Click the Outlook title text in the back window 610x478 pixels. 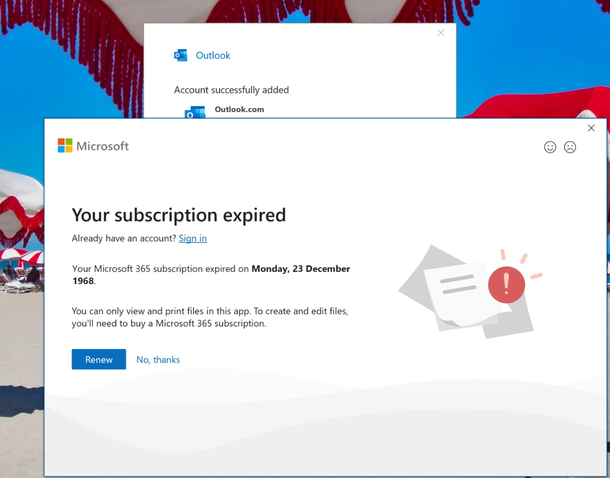pos(213,56)
